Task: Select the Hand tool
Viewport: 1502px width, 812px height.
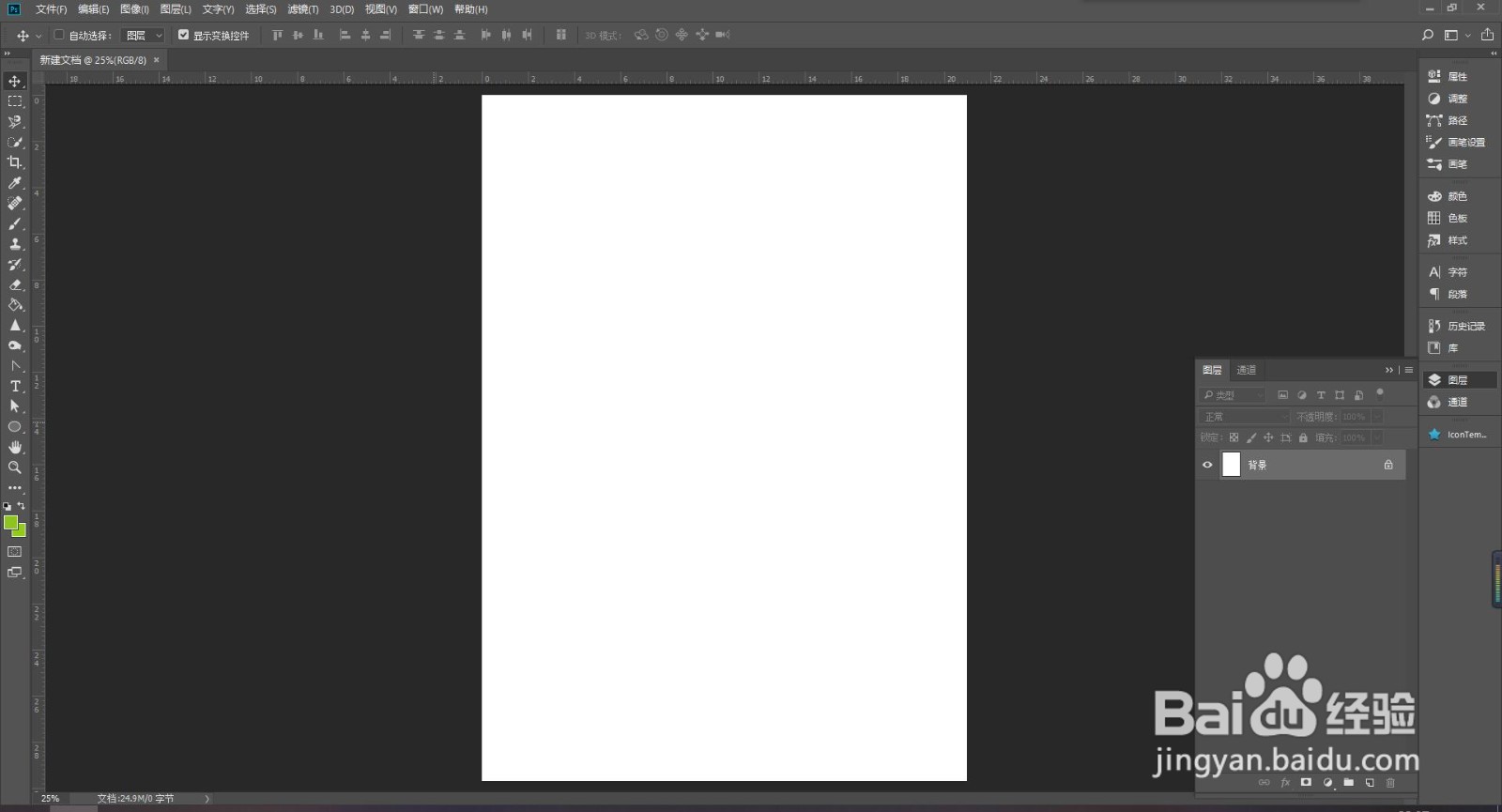Action: coord(15,447)
